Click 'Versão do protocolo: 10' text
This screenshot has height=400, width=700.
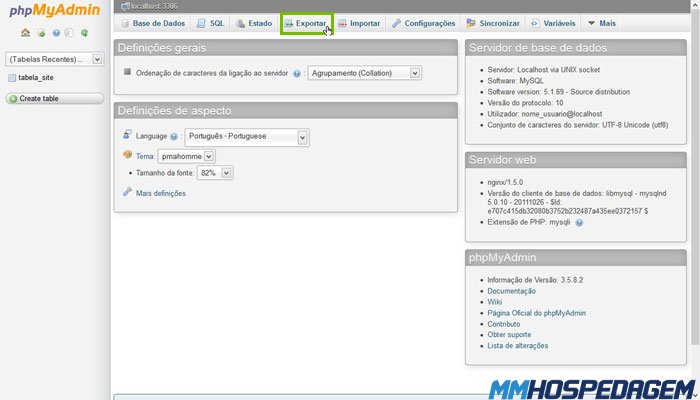(525, 103)
